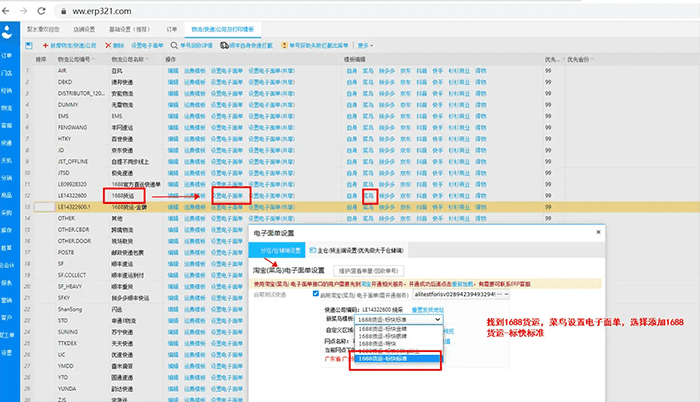700x402 pixels.
Task: Open 设置 in the blue sidebar
Action: pos(6,352)
